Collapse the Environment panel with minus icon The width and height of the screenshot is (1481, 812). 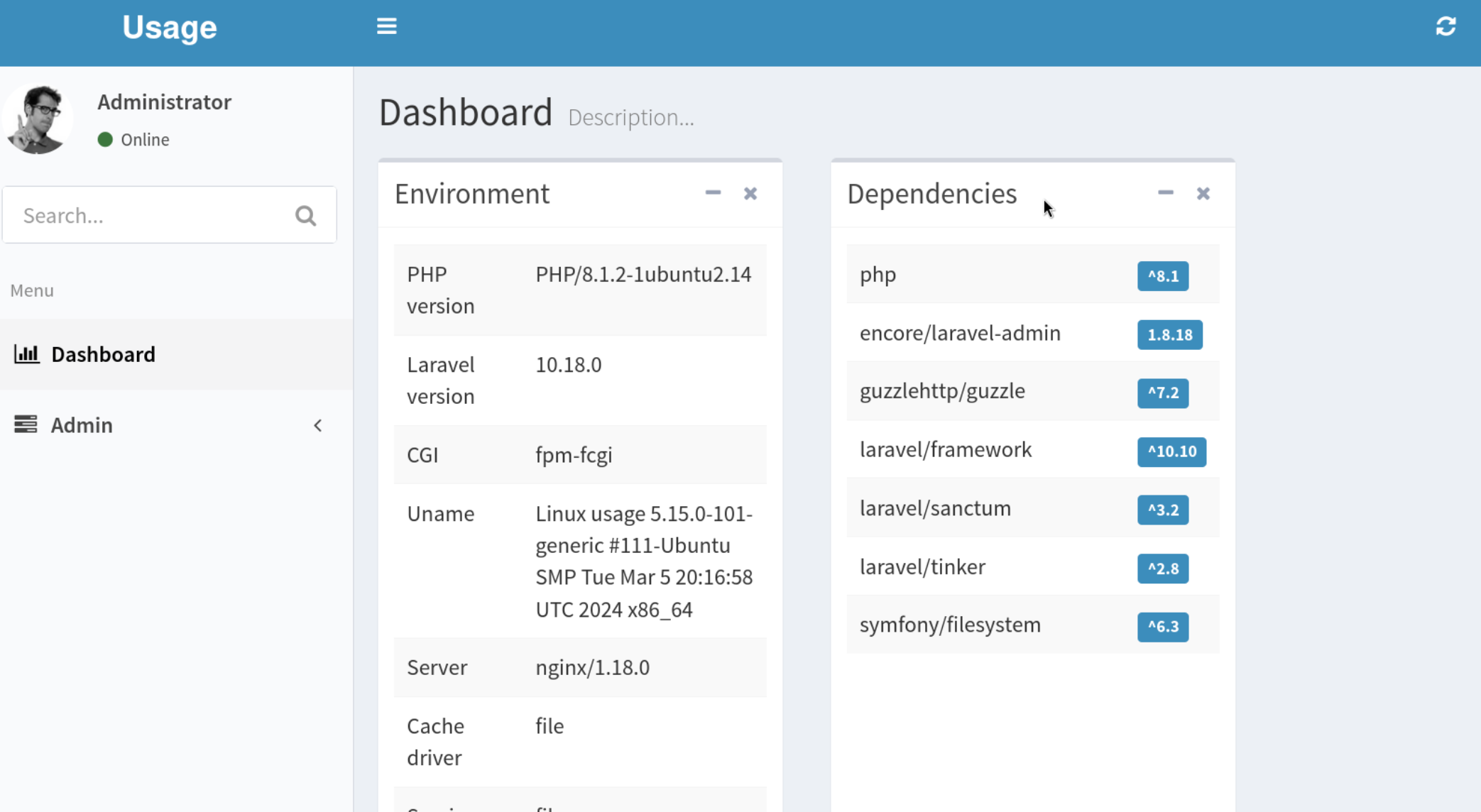click(713, 193)
